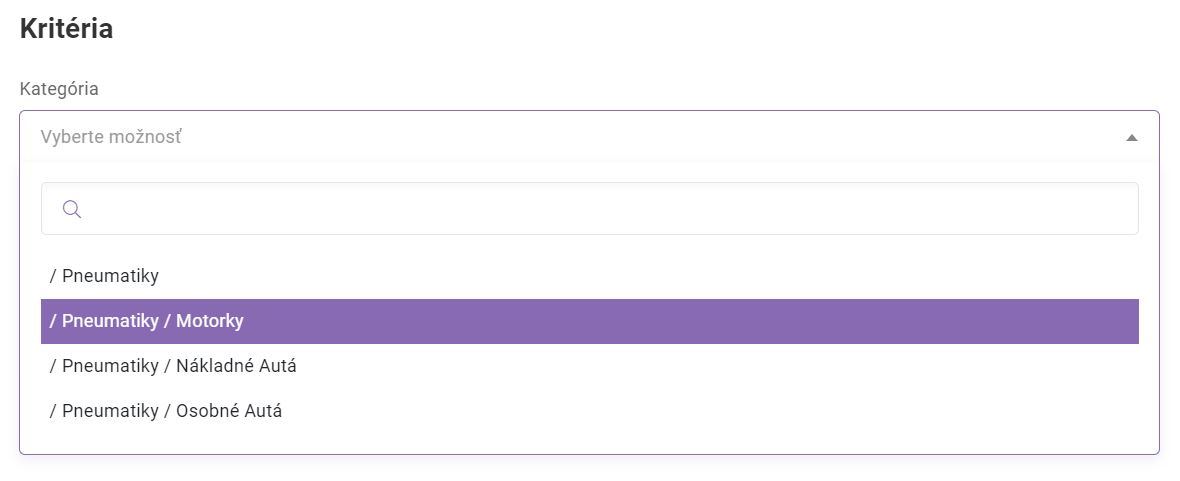
Task: Click the 'Kategória' field label
Action: (x=59, y=88)
